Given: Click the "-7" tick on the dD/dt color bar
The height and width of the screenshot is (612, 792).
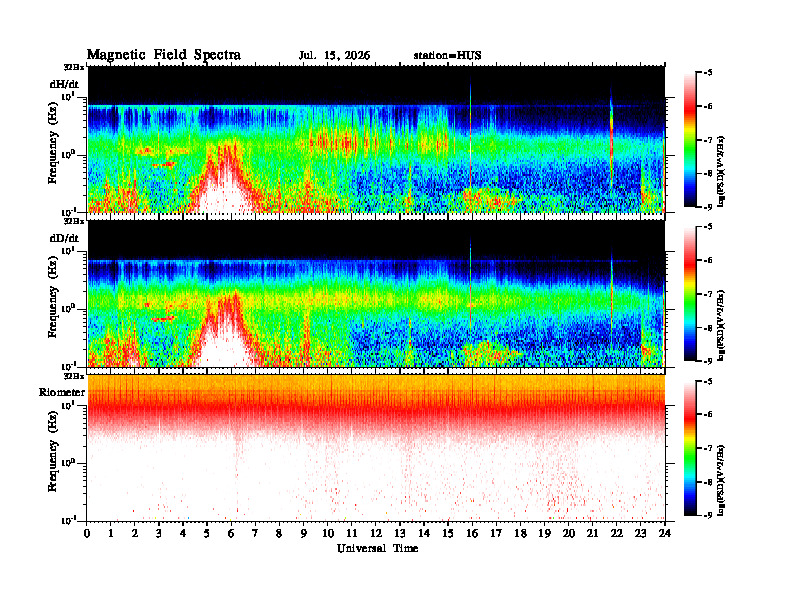Looking at the screenshot, I should click(708, 294).
